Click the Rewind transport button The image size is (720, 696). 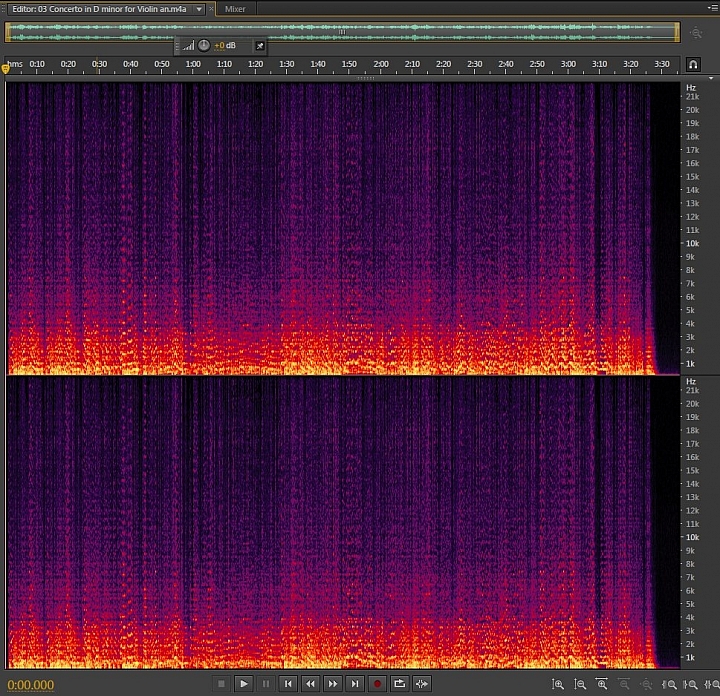point(310,684)
